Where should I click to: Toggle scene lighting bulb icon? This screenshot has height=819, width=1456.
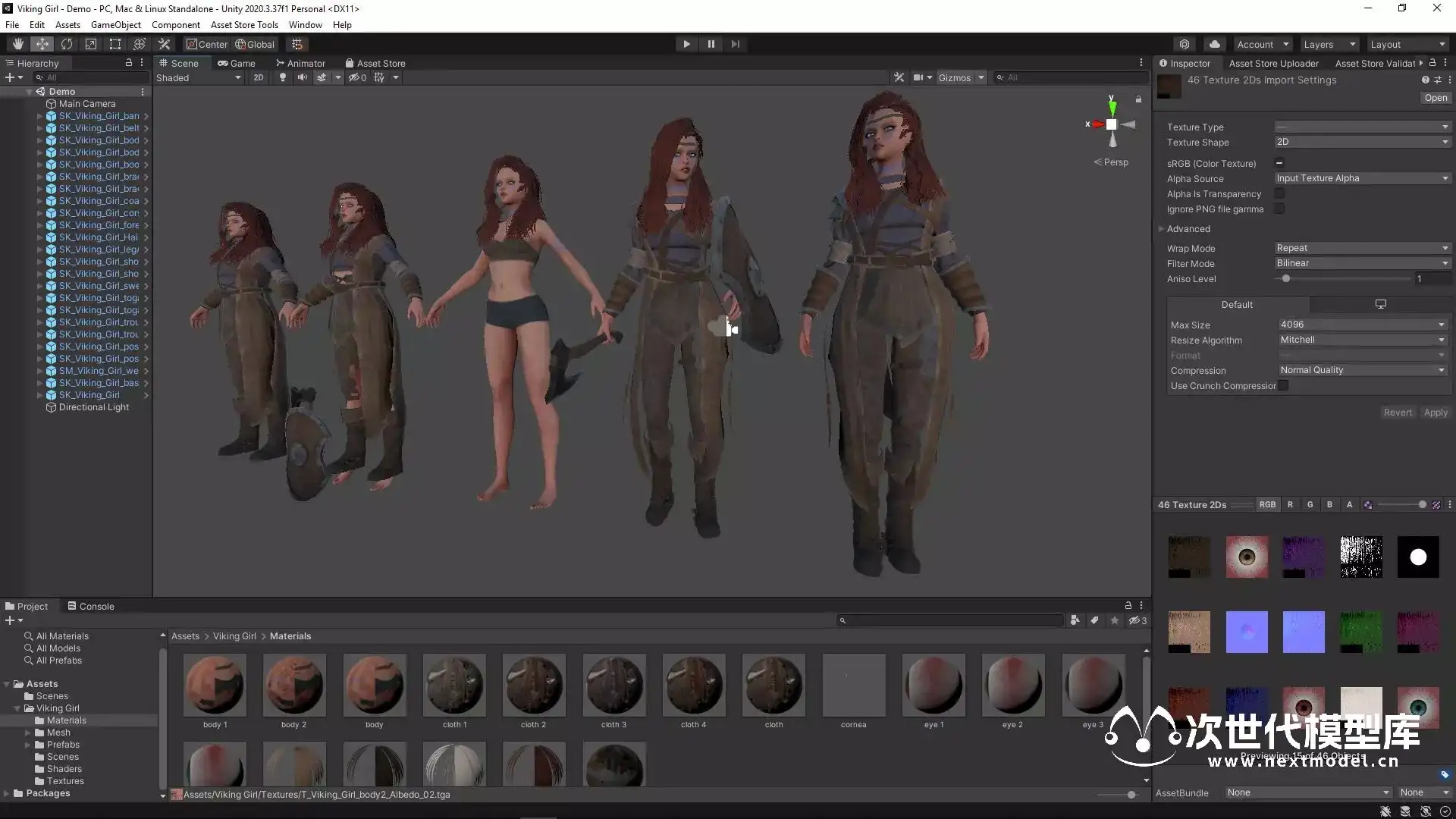click(283, 77)
